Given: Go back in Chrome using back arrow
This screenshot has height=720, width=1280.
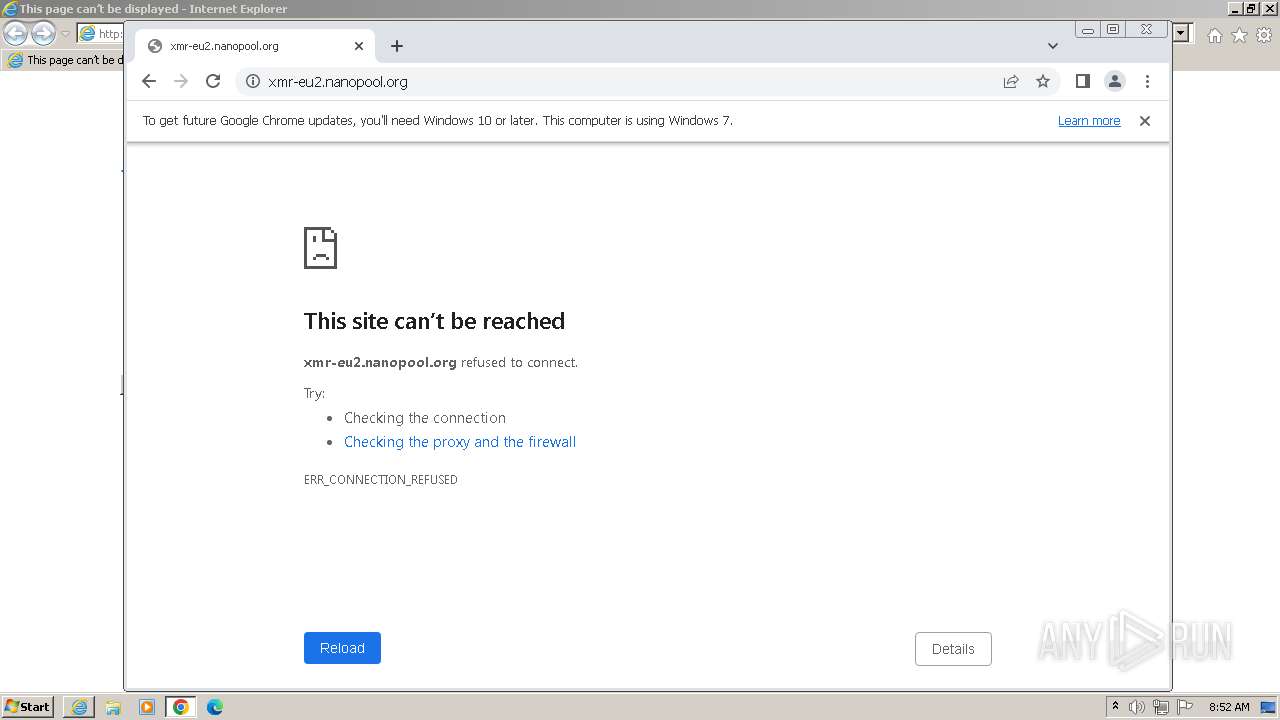Looking at the screenshot, I should (x=149, y=82).
